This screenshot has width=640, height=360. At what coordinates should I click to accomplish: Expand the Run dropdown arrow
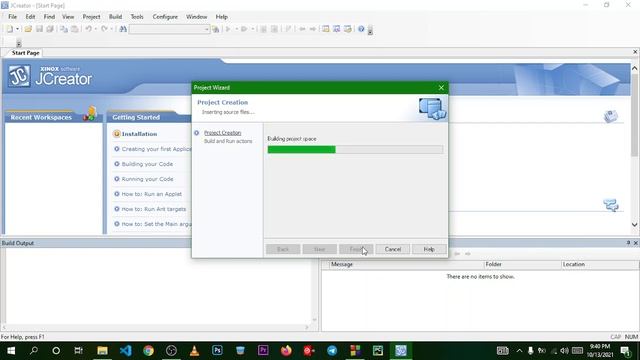[x=236, y=29]
